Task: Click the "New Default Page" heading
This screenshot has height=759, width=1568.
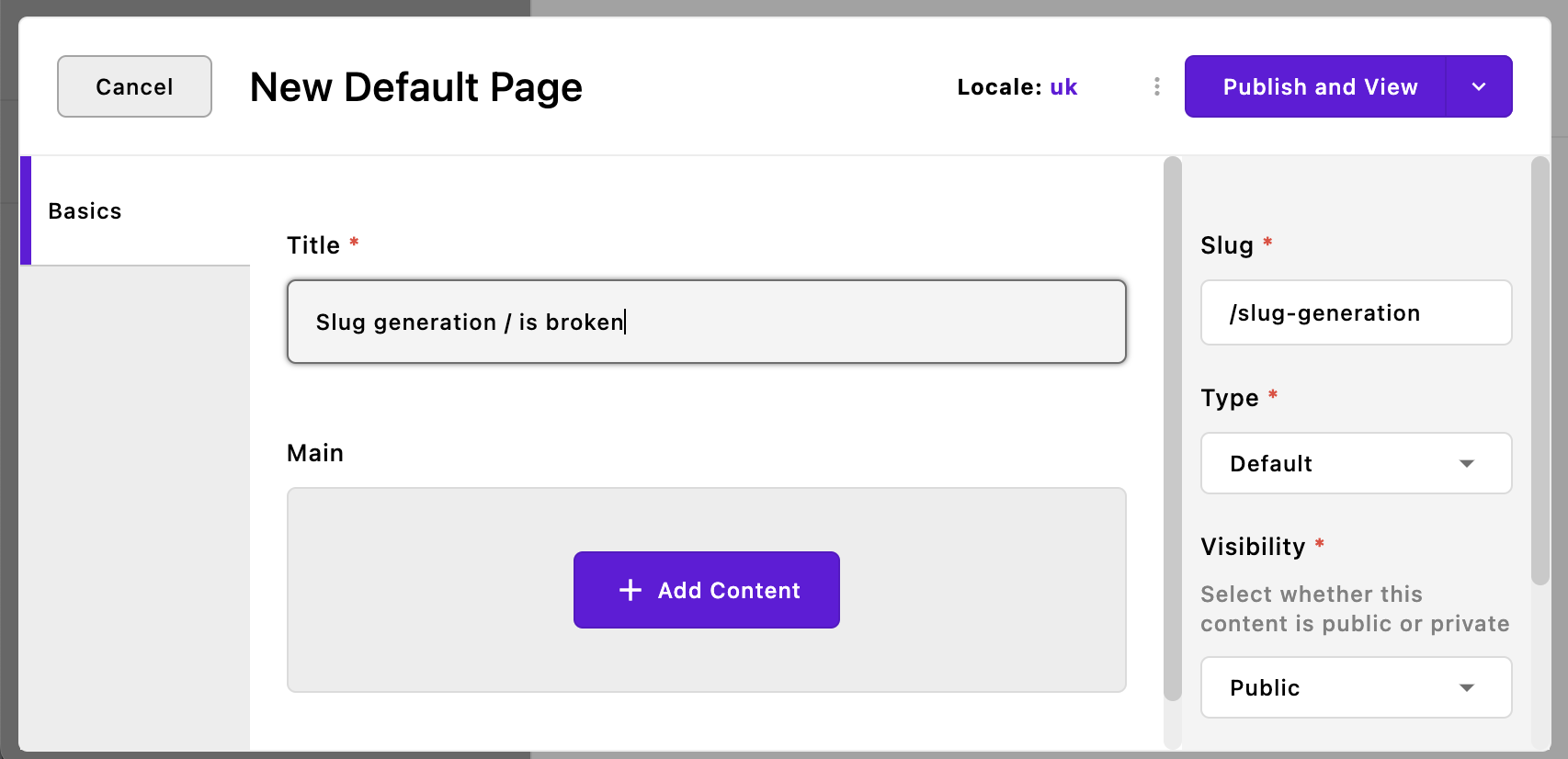Action: [415, 86]
